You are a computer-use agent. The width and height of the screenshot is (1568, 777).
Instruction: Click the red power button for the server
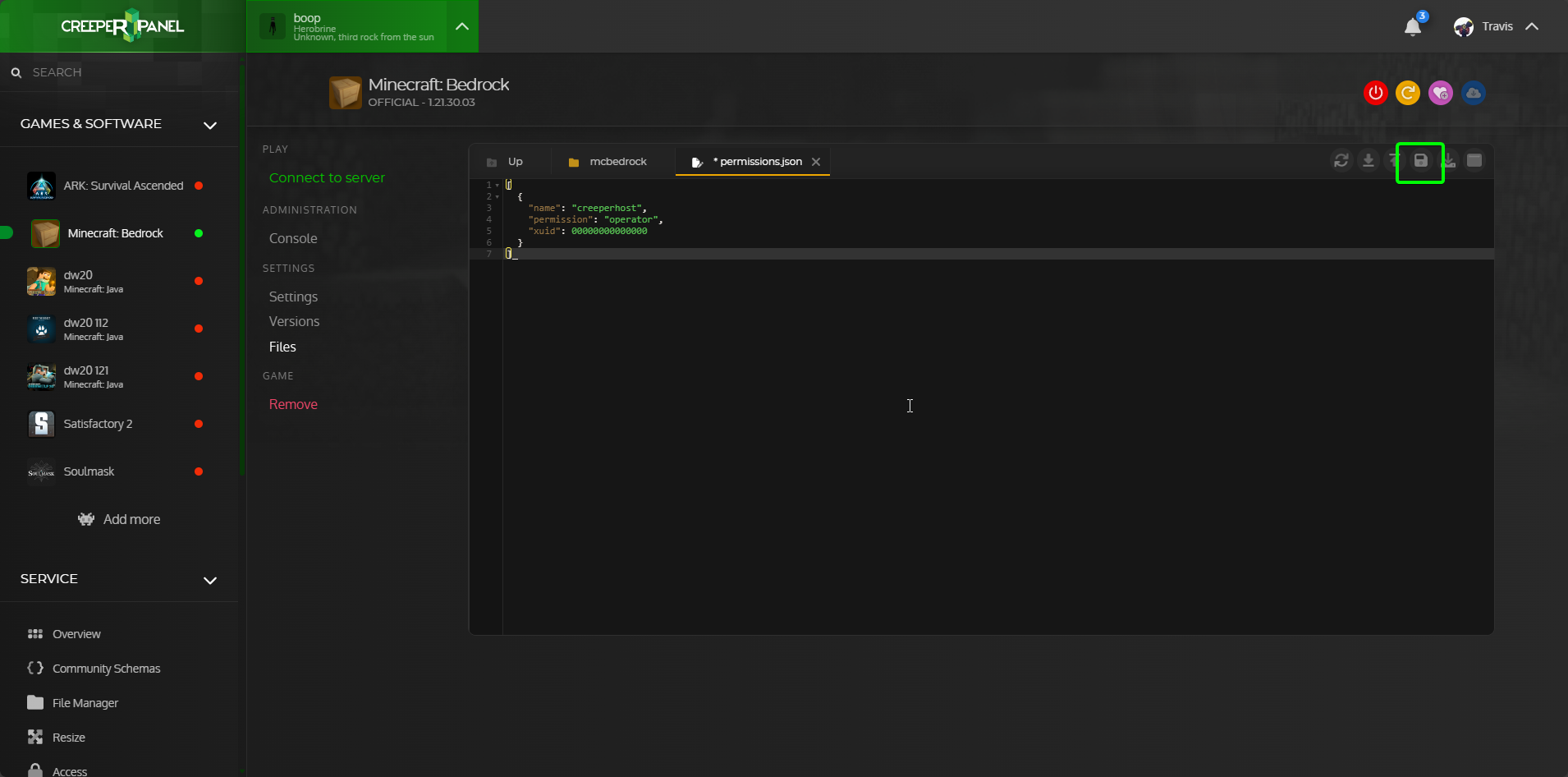1376,93
